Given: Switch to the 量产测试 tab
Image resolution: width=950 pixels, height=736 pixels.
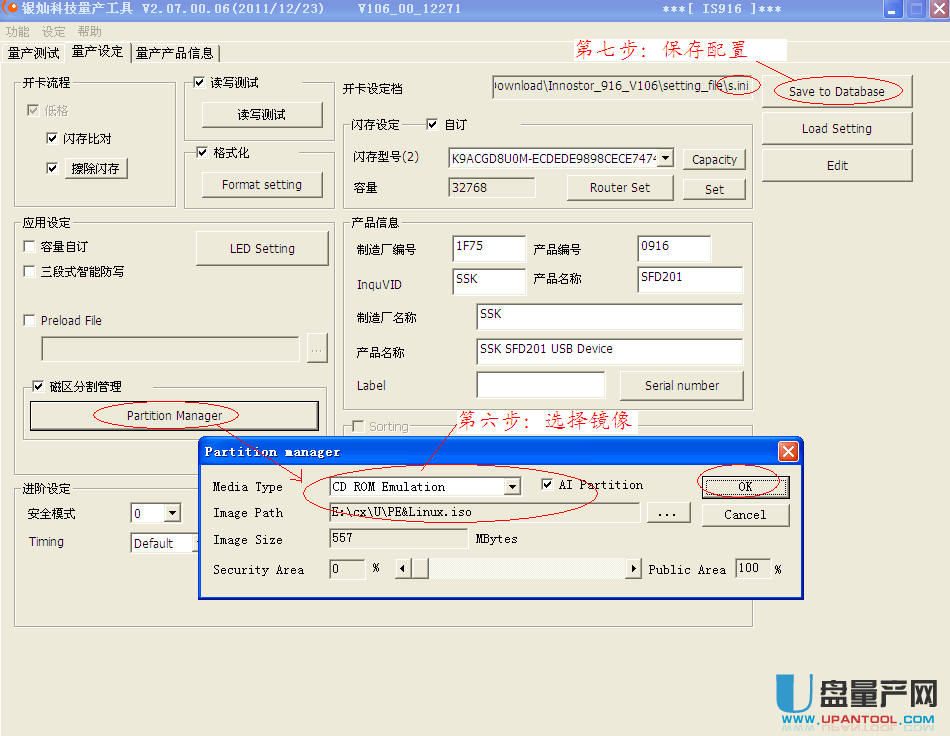Looking at the screenshot, I should [33, 52].
